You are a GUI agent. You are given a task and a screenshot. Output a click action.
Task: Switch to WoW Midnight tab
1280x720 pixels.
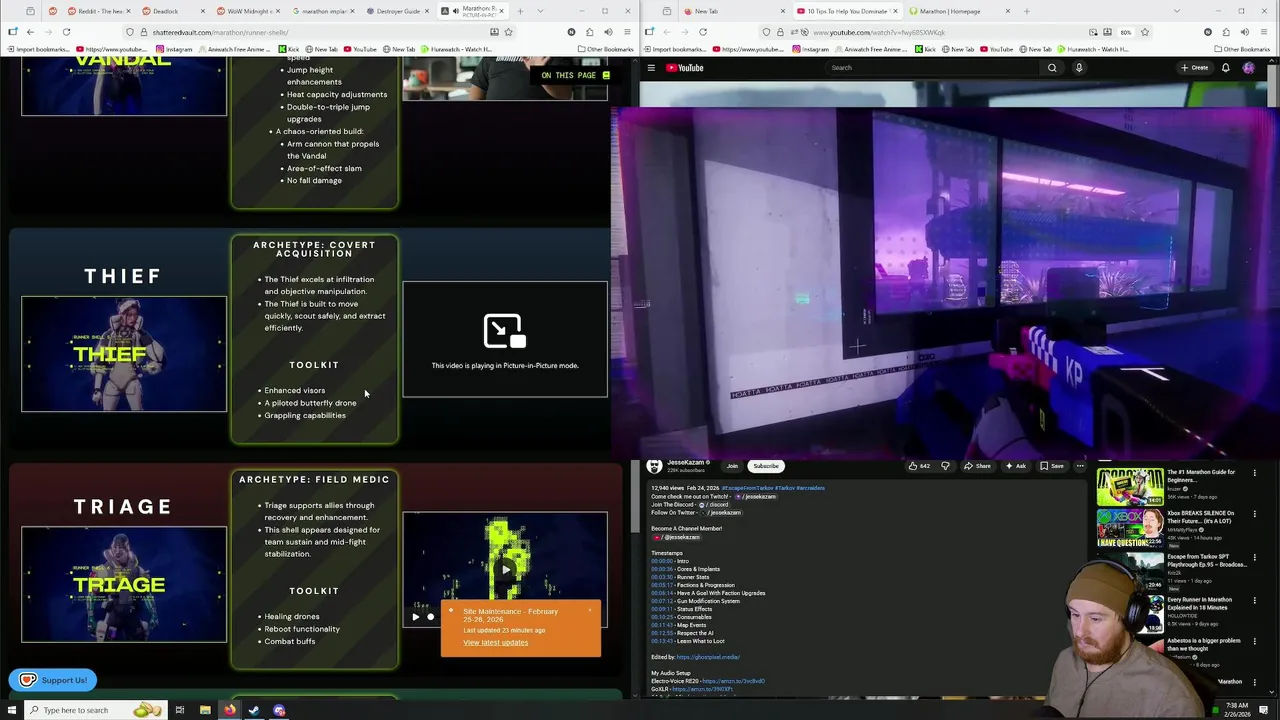(248, 11)
